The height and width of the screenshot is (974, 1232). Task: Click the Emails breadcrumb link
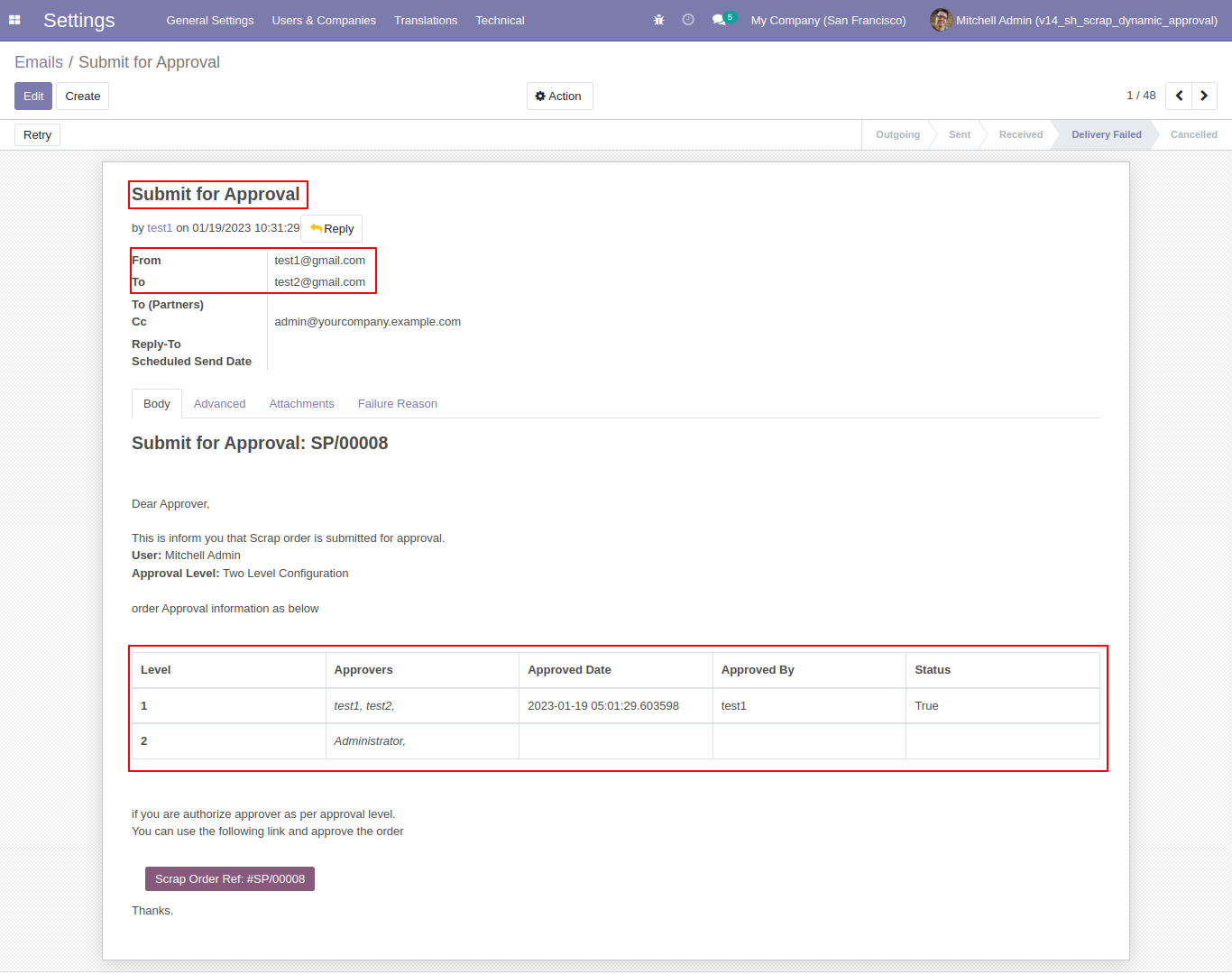pos(39,62)
